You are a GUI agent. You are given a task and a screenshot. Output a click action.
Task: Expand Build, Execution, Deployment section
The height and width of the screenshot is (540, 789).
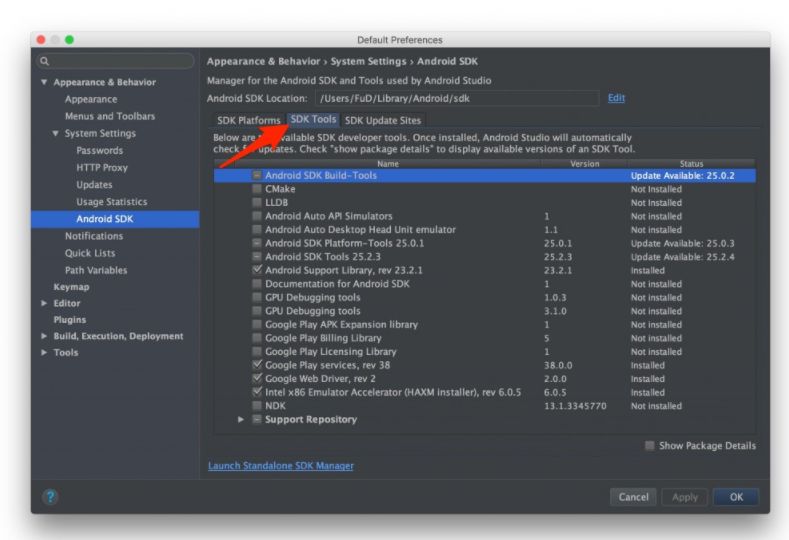[45, 336]
